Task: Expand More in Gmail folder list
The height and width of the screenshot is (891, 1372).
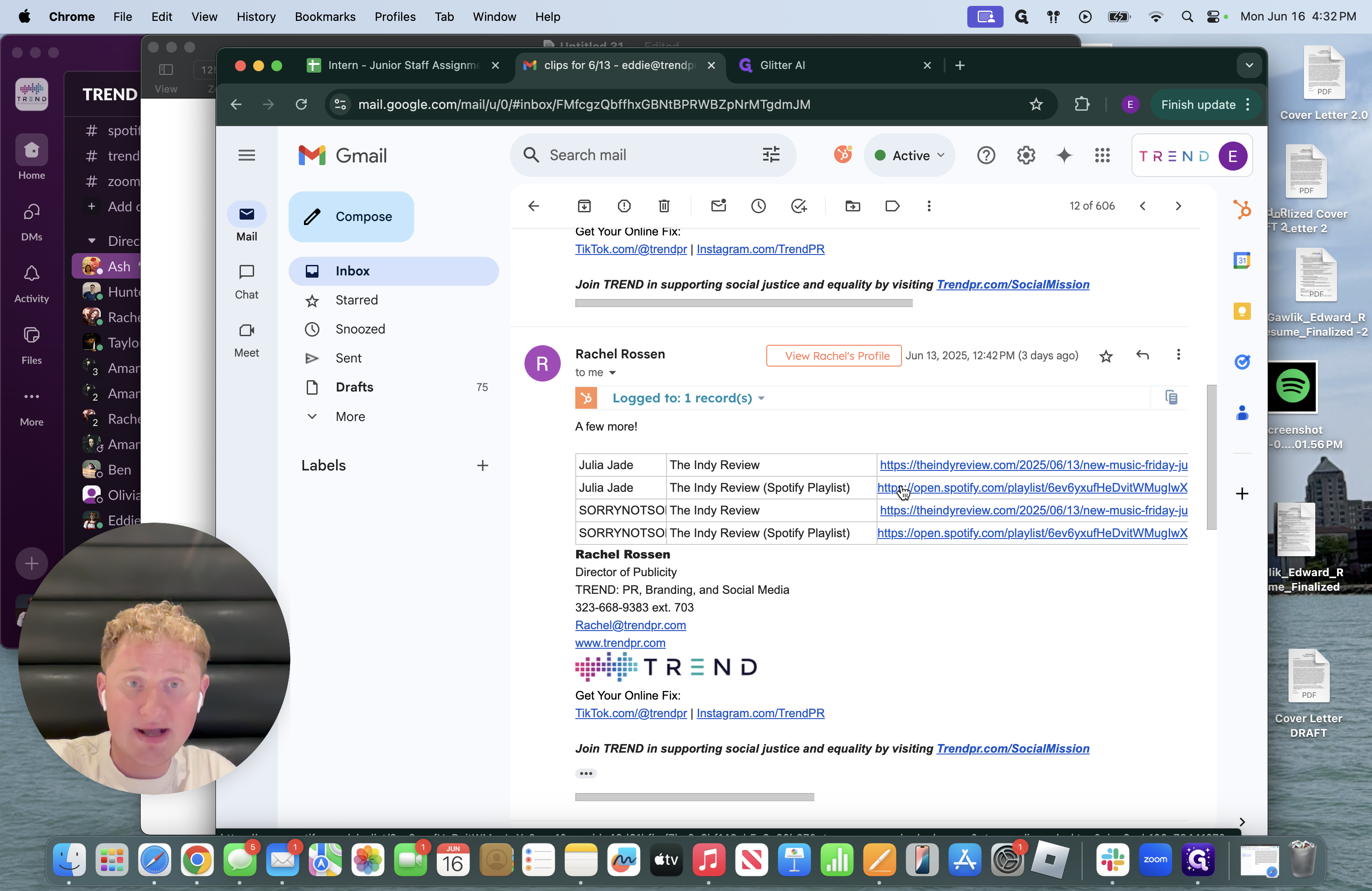Action: click(350, 416)
